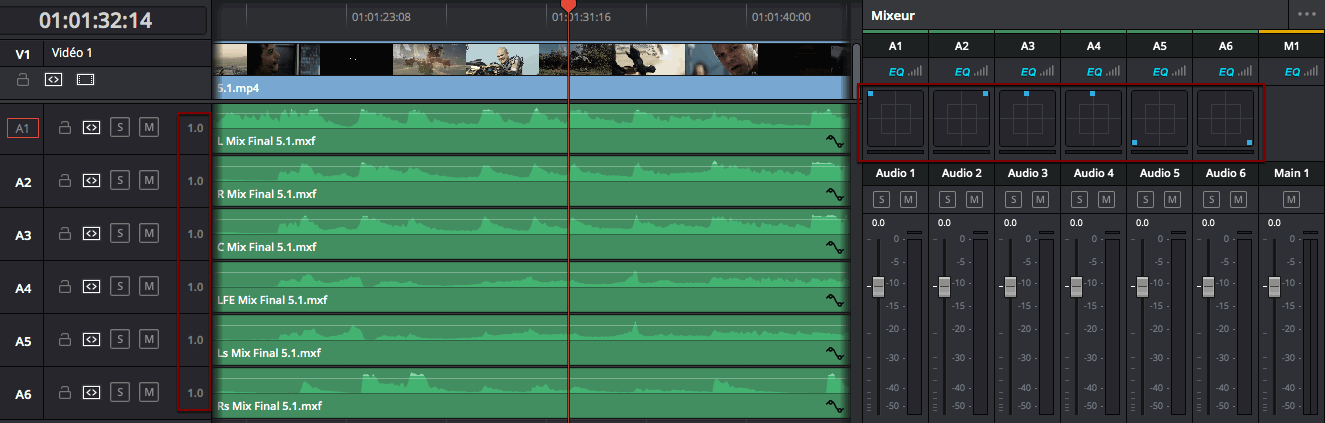1325x423 pixels.
Task: Lock track A5 with padlock icon
Action: (x=65, y=340)
